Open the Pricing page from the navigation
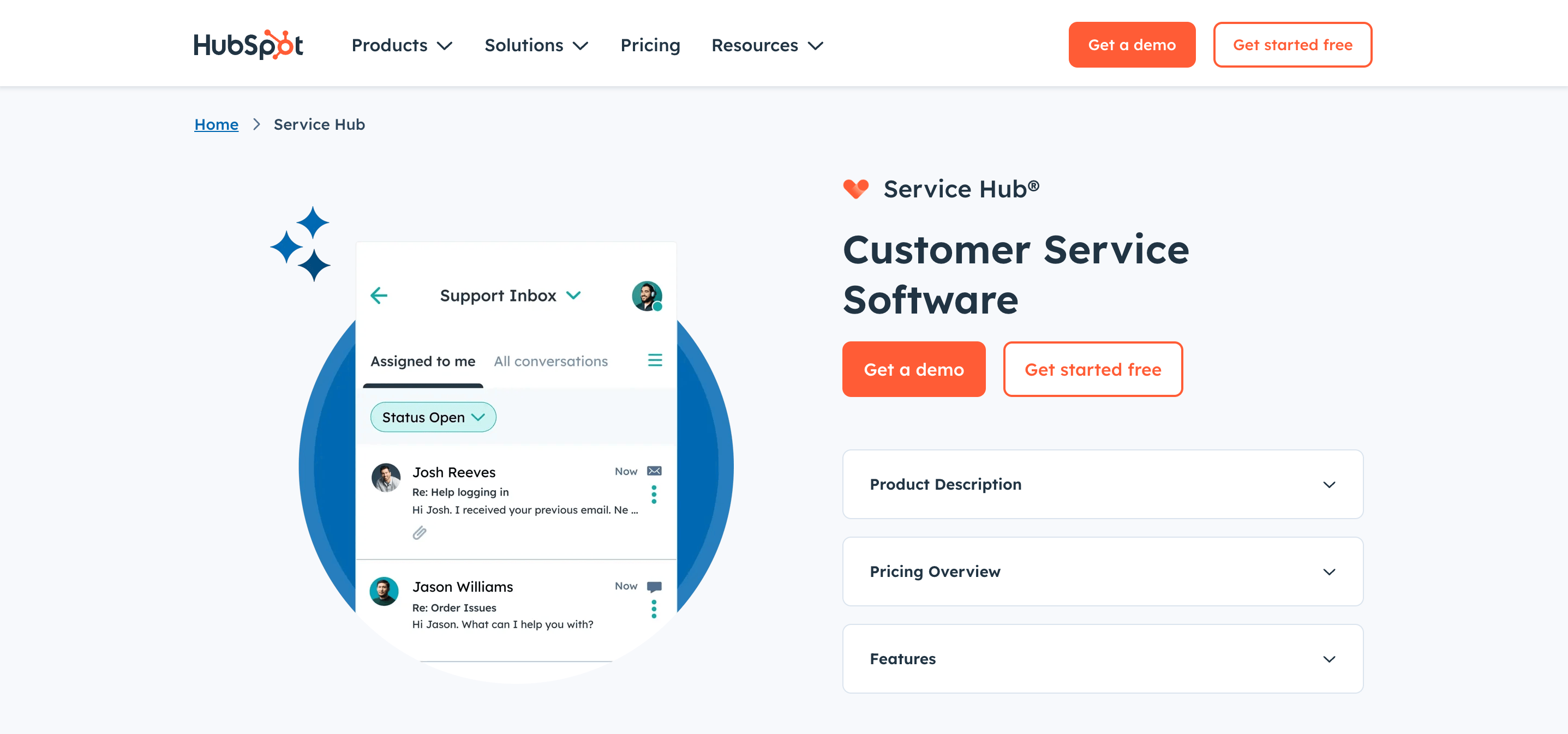This screenshot has width=1568, height=734. (x=650, y=44)
